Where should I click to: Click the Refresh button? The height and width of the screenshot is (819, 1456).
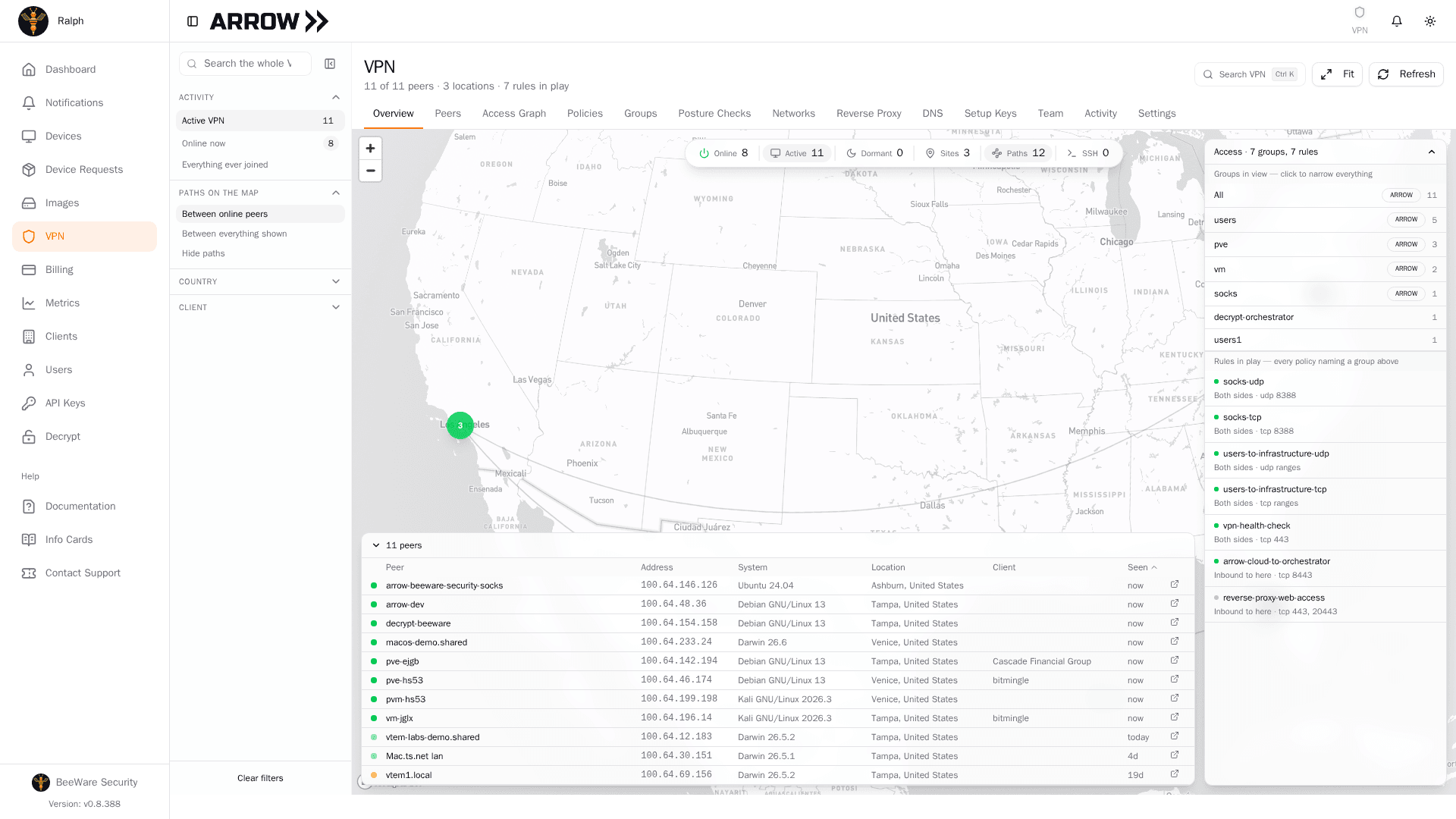click(1406, 74)
